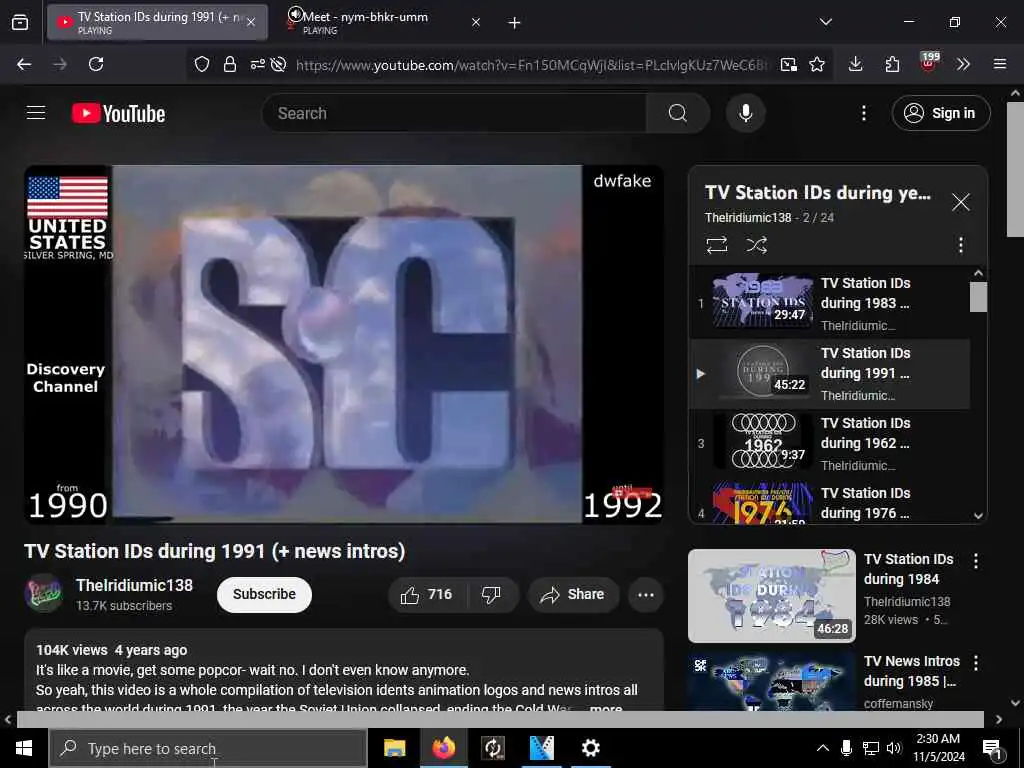
Task: Click the playlist scrollbar up arrow
Action: click(978, 273)
